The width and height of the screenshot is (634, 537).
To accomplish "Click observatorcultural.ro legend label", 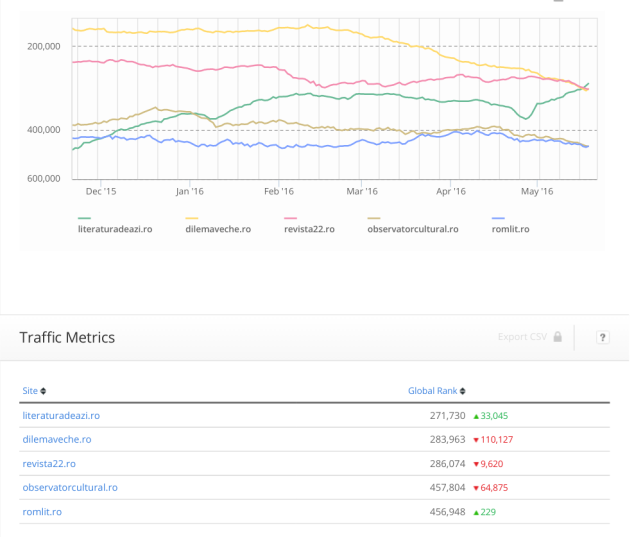I will (413, 229).
